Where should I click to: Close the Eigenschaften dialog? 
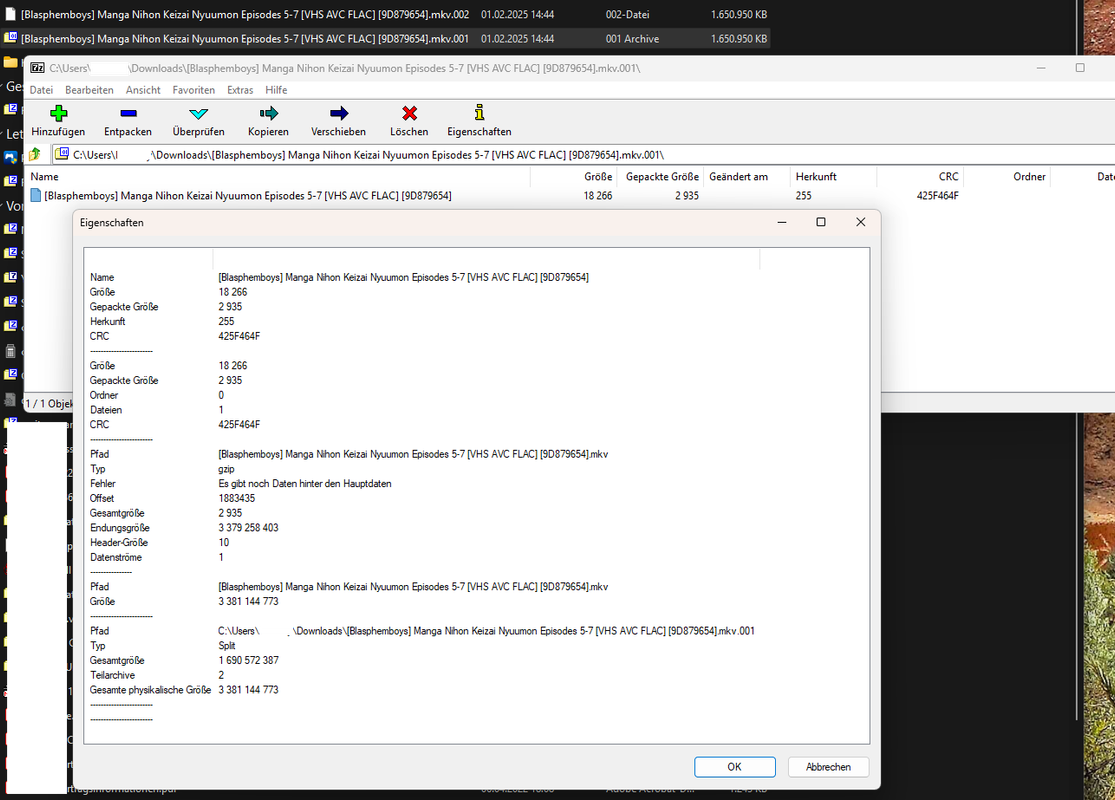[x=860, y=222]
